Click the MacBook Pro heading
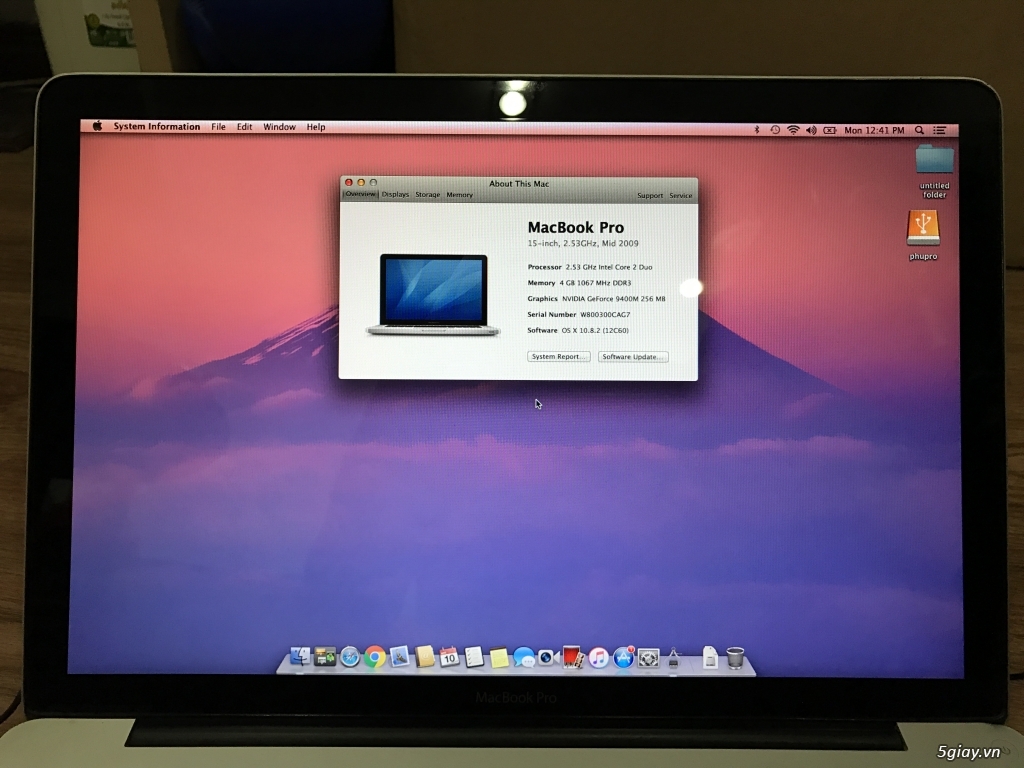 tap(575, 227)
